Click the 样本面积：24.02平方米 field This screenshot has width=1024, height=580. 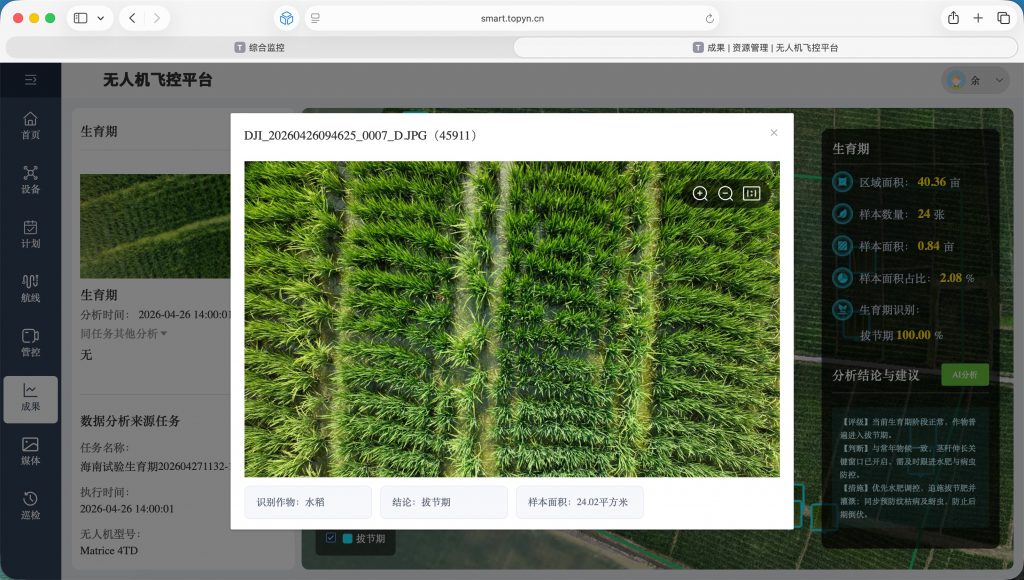point(579,502)
